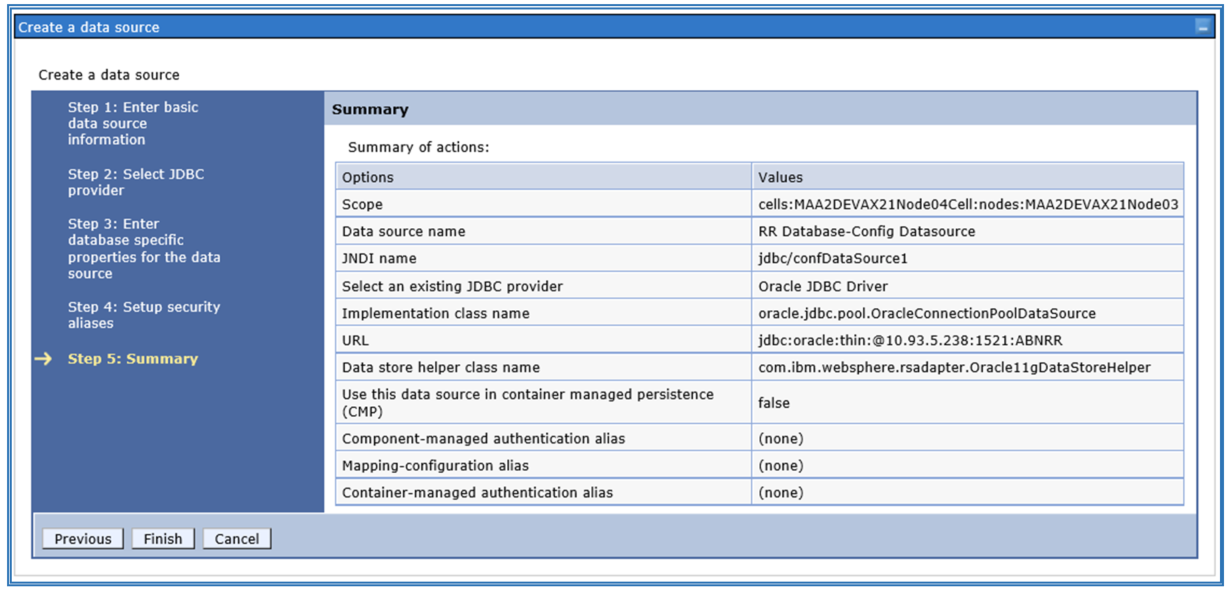The width and height of the screenshot is (1226, 592).
Task: Click the Finish button
Action: coord(162,539)
